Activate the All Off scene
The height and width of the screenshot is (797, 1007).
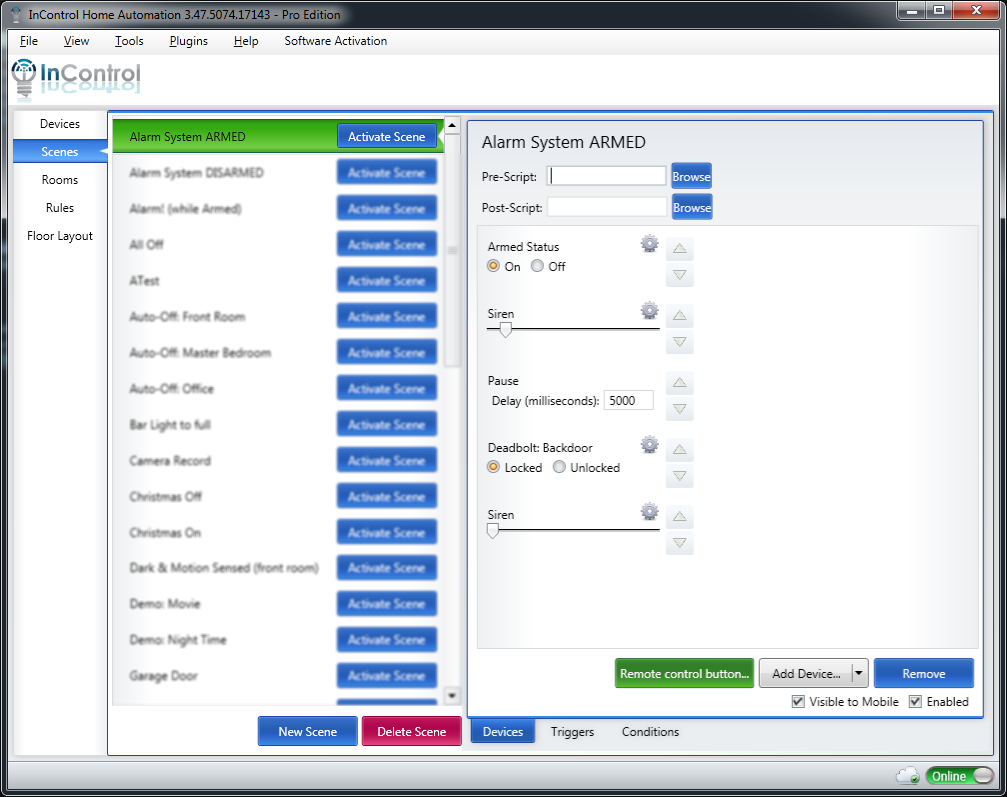[386, 245]
